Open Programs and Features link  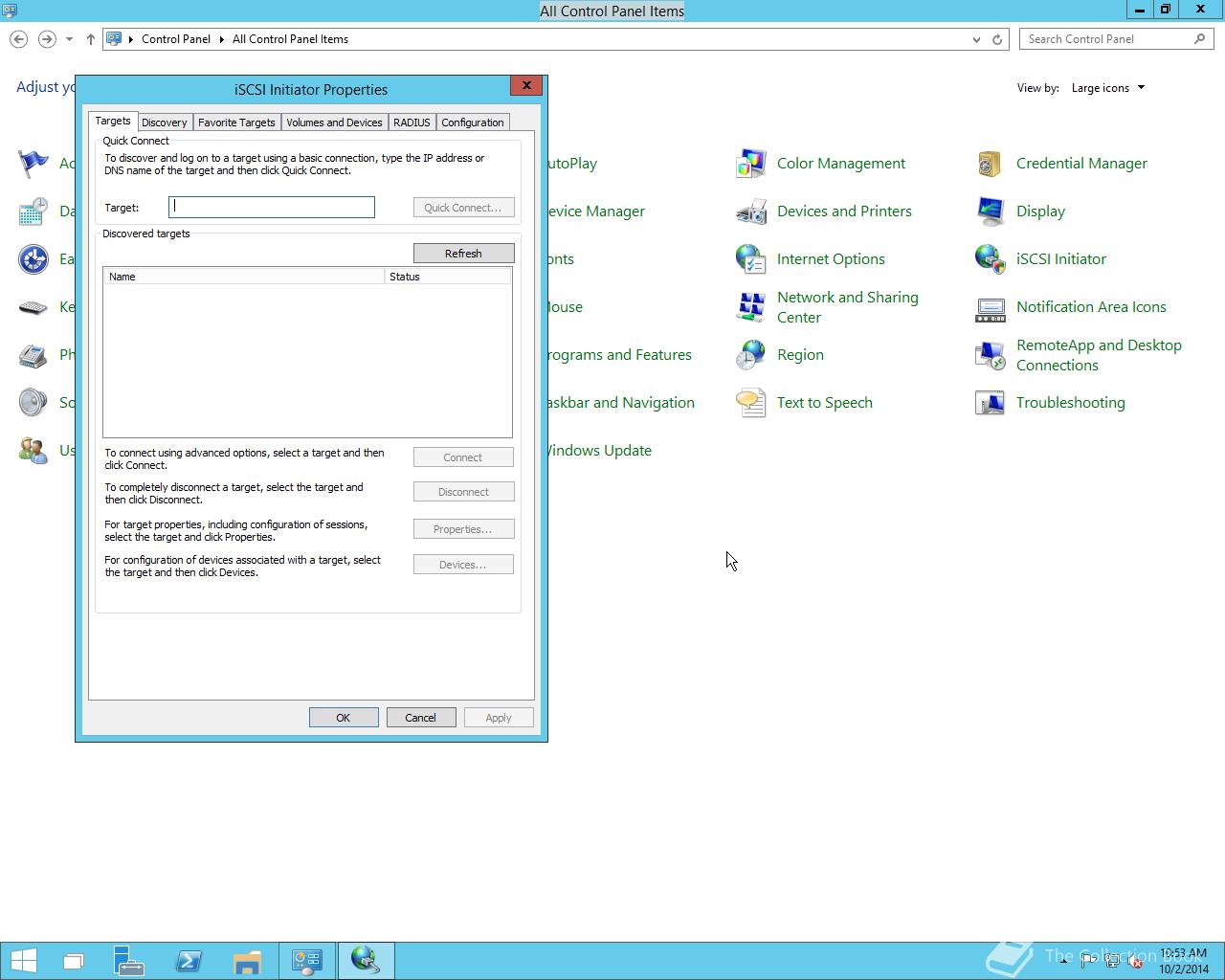(x=618, y=355)
